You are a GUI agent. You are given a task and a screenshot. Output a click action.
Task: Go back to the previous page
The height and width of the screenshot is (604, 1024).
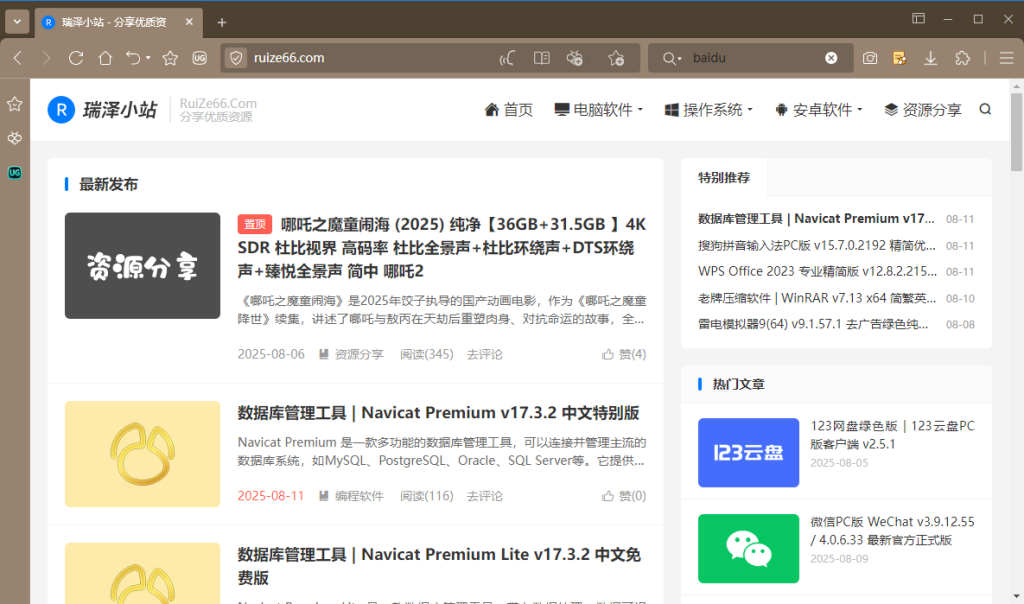[18, 58]
